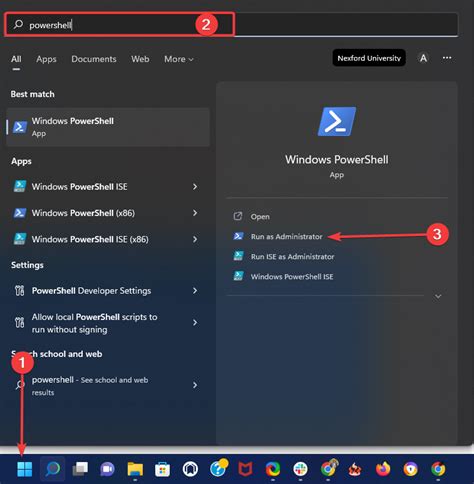This screenshot has width=474, height=484.
Task: Select the All search tab
Action: point(16,59)
